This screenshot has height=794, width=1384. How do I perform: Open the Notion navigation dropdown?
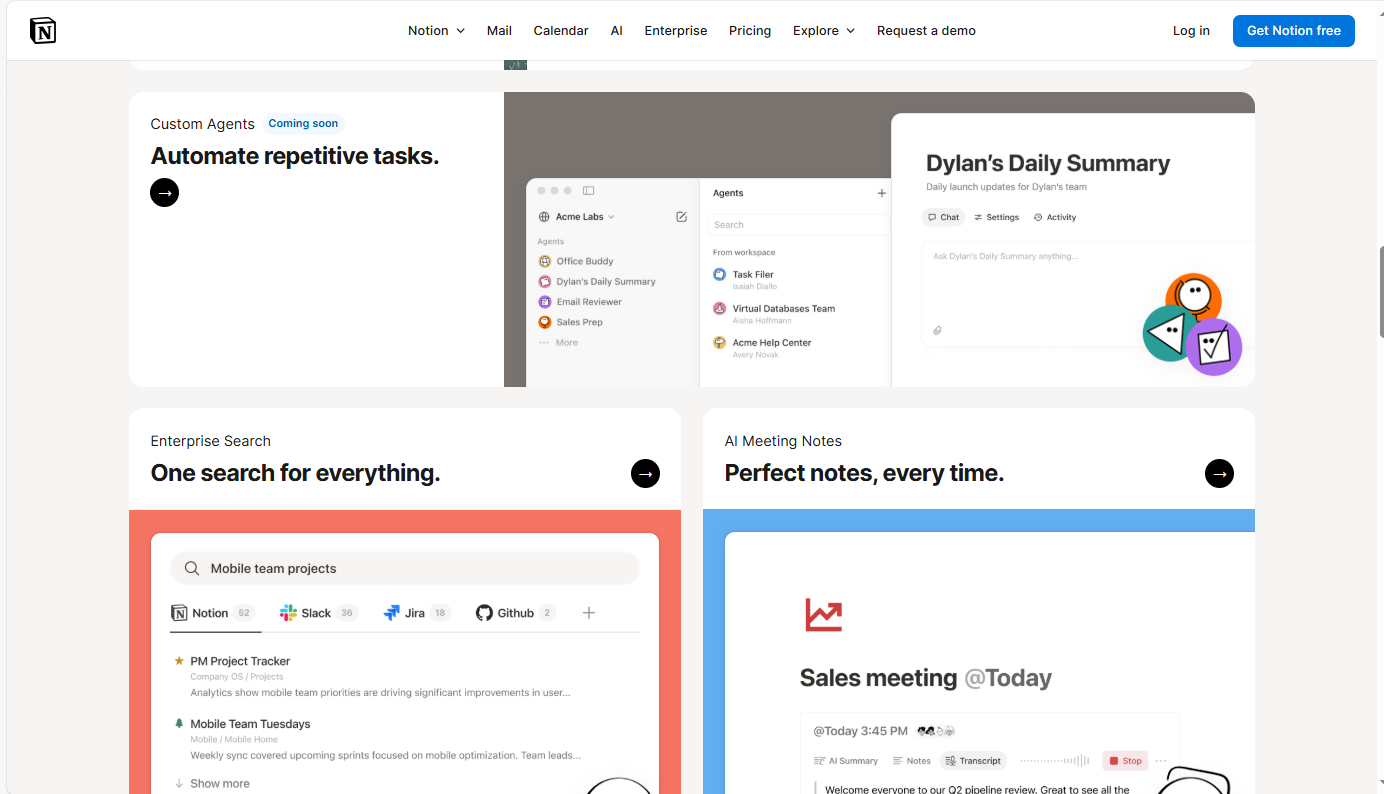click(x=436, y=31)
